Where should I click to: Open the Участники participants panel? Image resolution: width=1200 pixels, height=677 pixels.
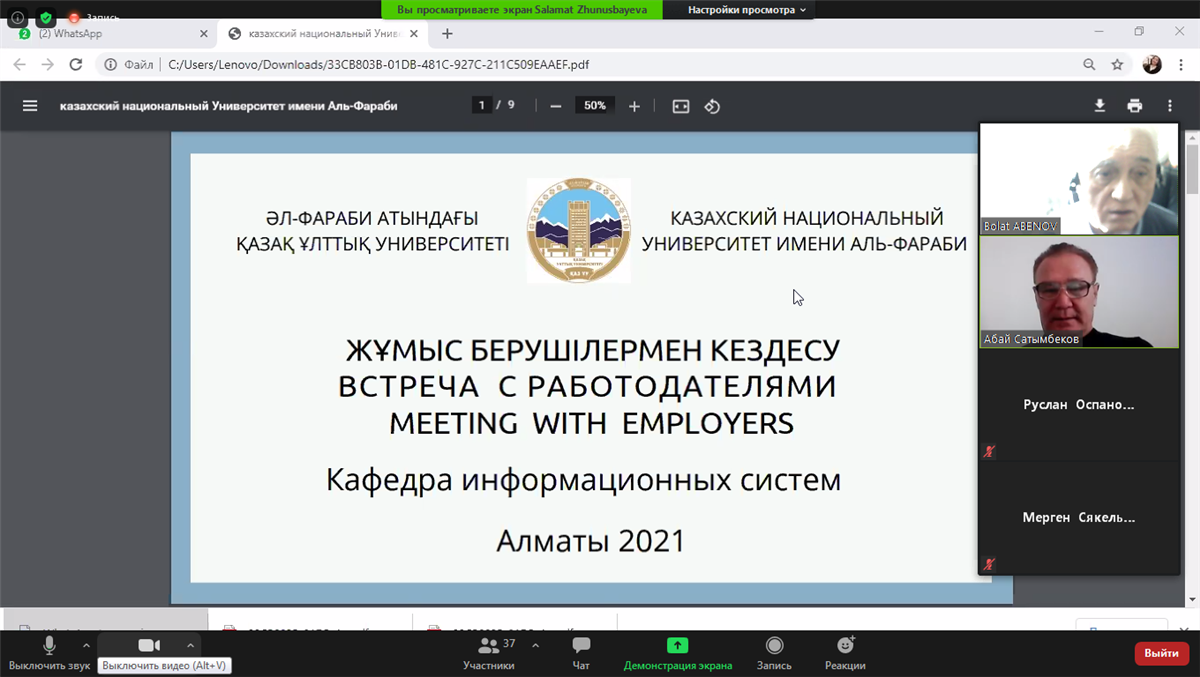[x=489, y=653]
